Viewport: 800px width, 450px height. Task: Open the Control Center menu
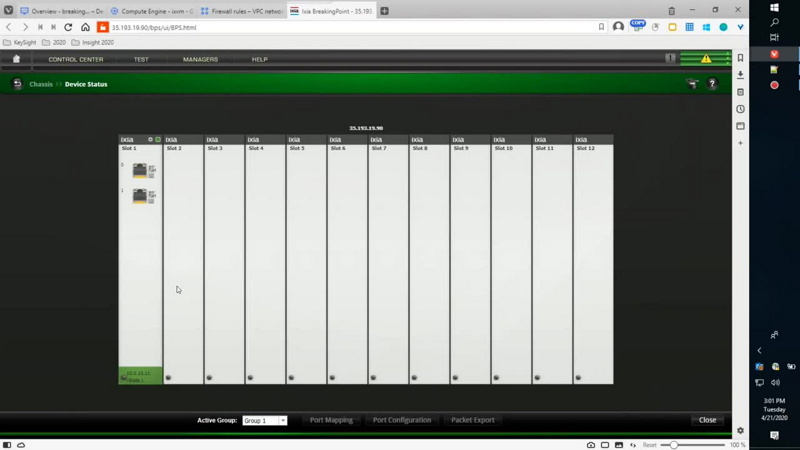[76, 59]
